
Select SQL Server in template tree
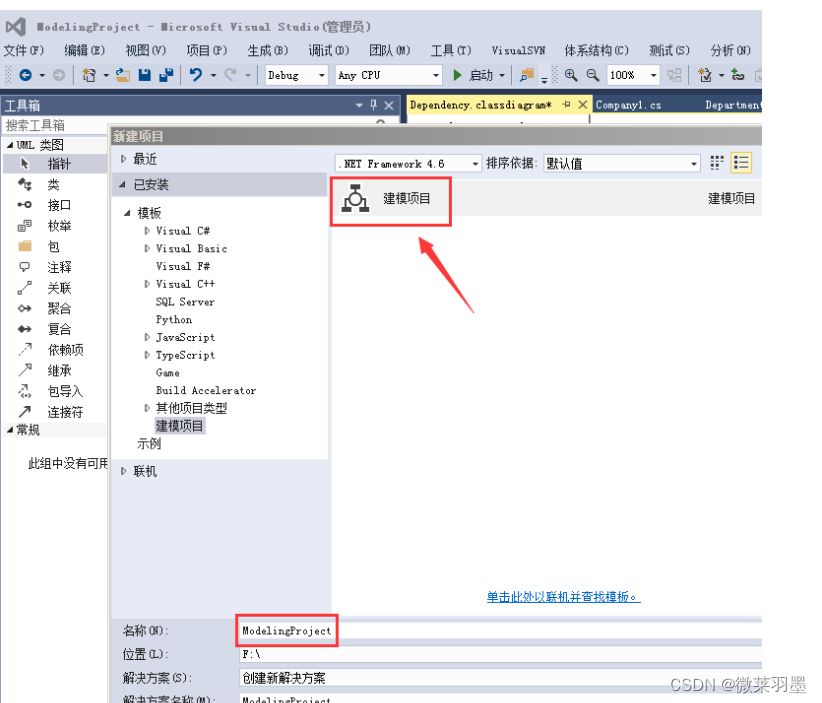coord(185,302)
